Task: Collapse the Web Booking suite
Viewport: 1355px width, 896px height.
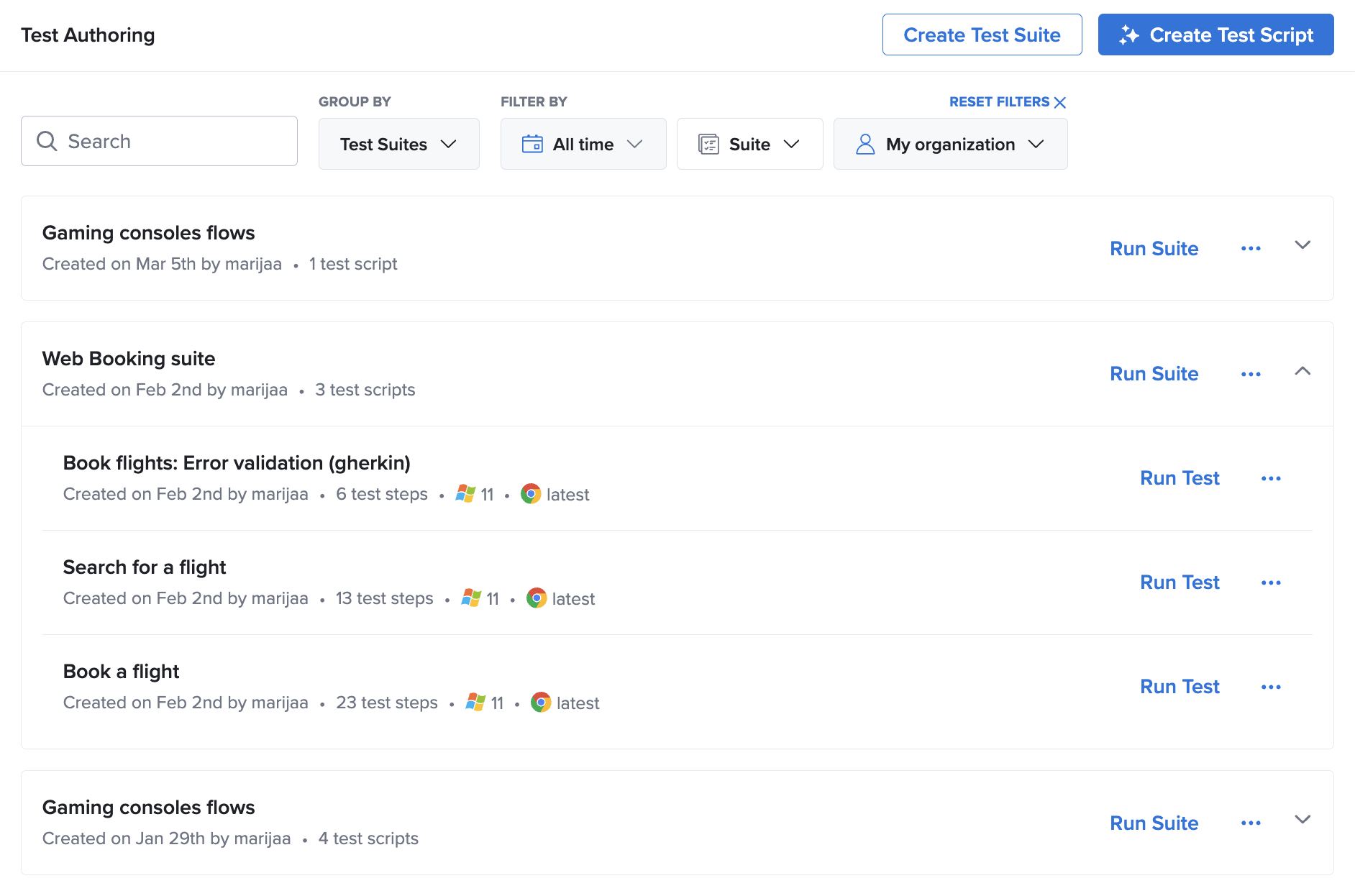Action: coord(1302,372)
